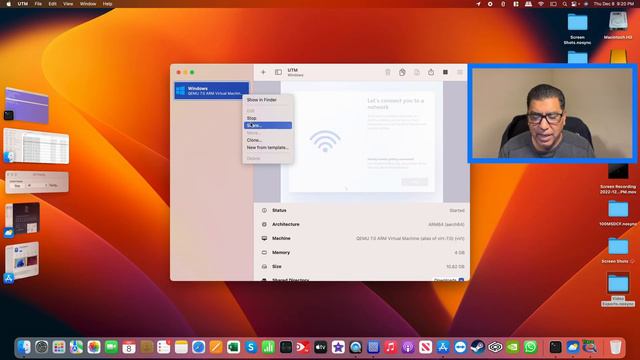The image size is (640, 360).
Task: Open Calendar from the Dock
Action: (x=129, y=347)
